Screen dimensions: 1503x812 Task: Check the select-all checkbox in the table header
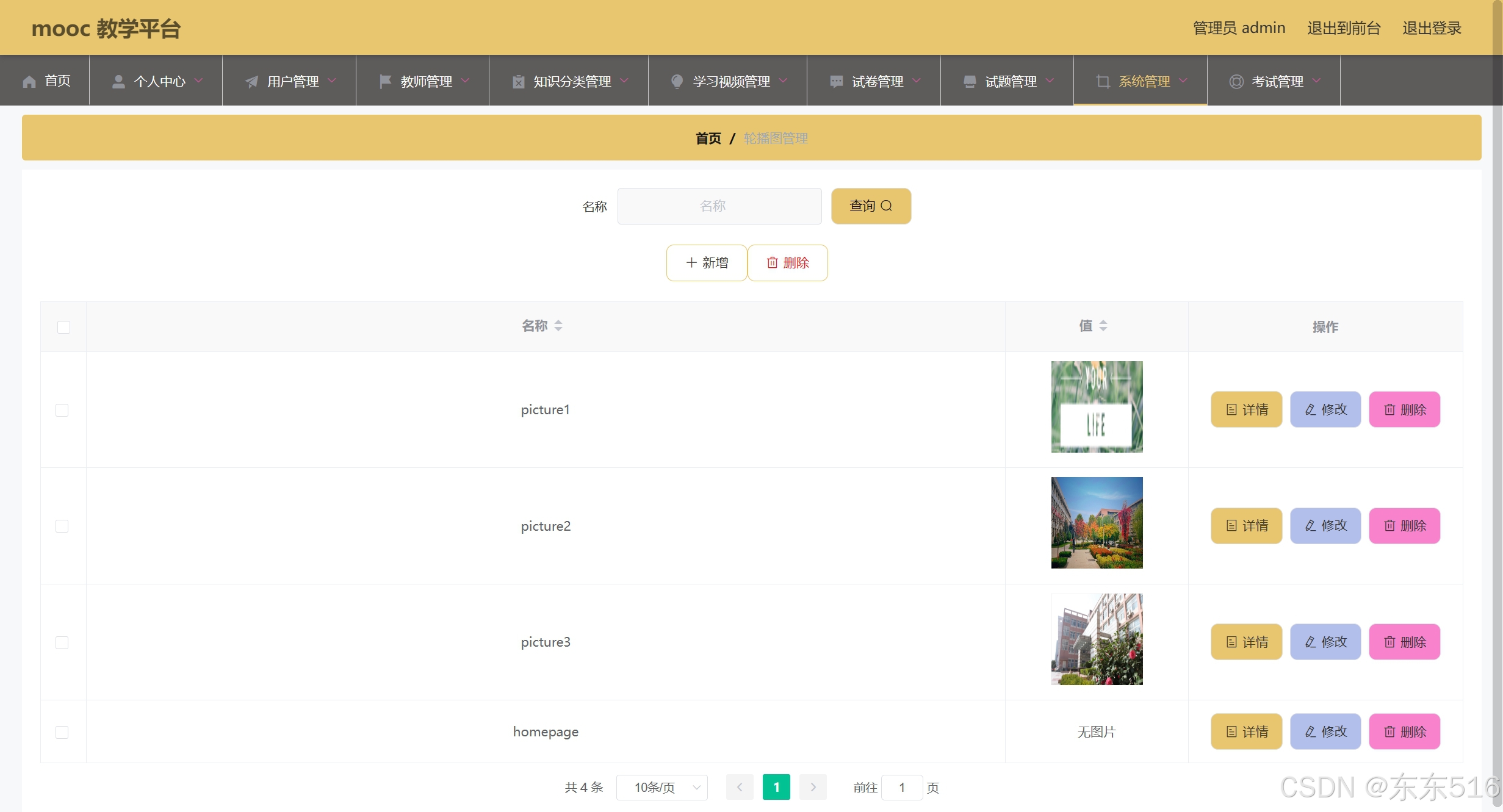pos(63,327)
